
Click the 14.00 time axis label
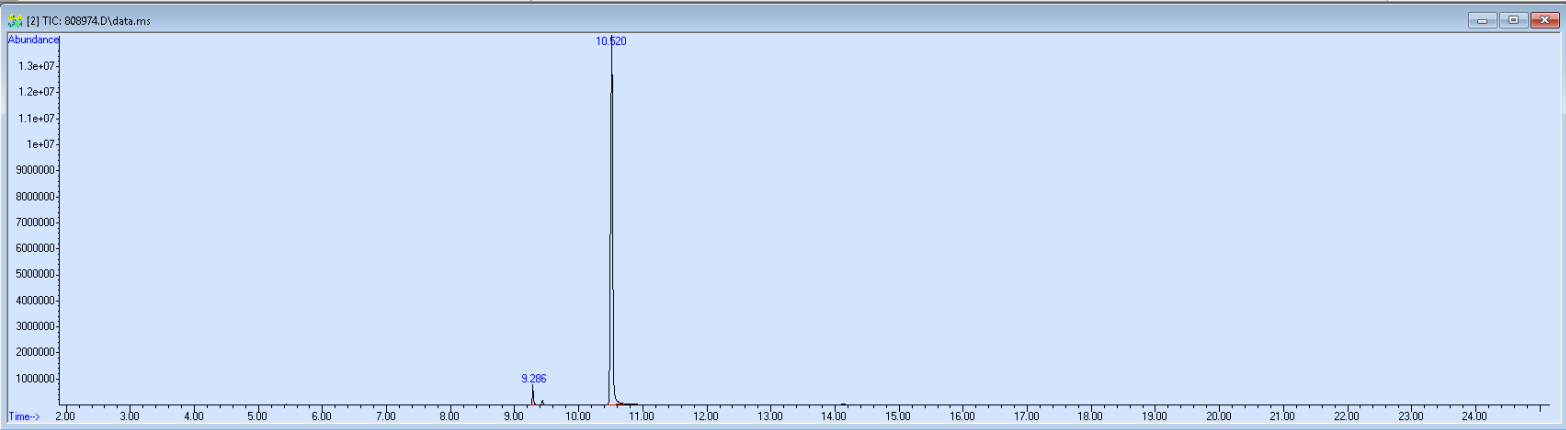pos(834,415)
